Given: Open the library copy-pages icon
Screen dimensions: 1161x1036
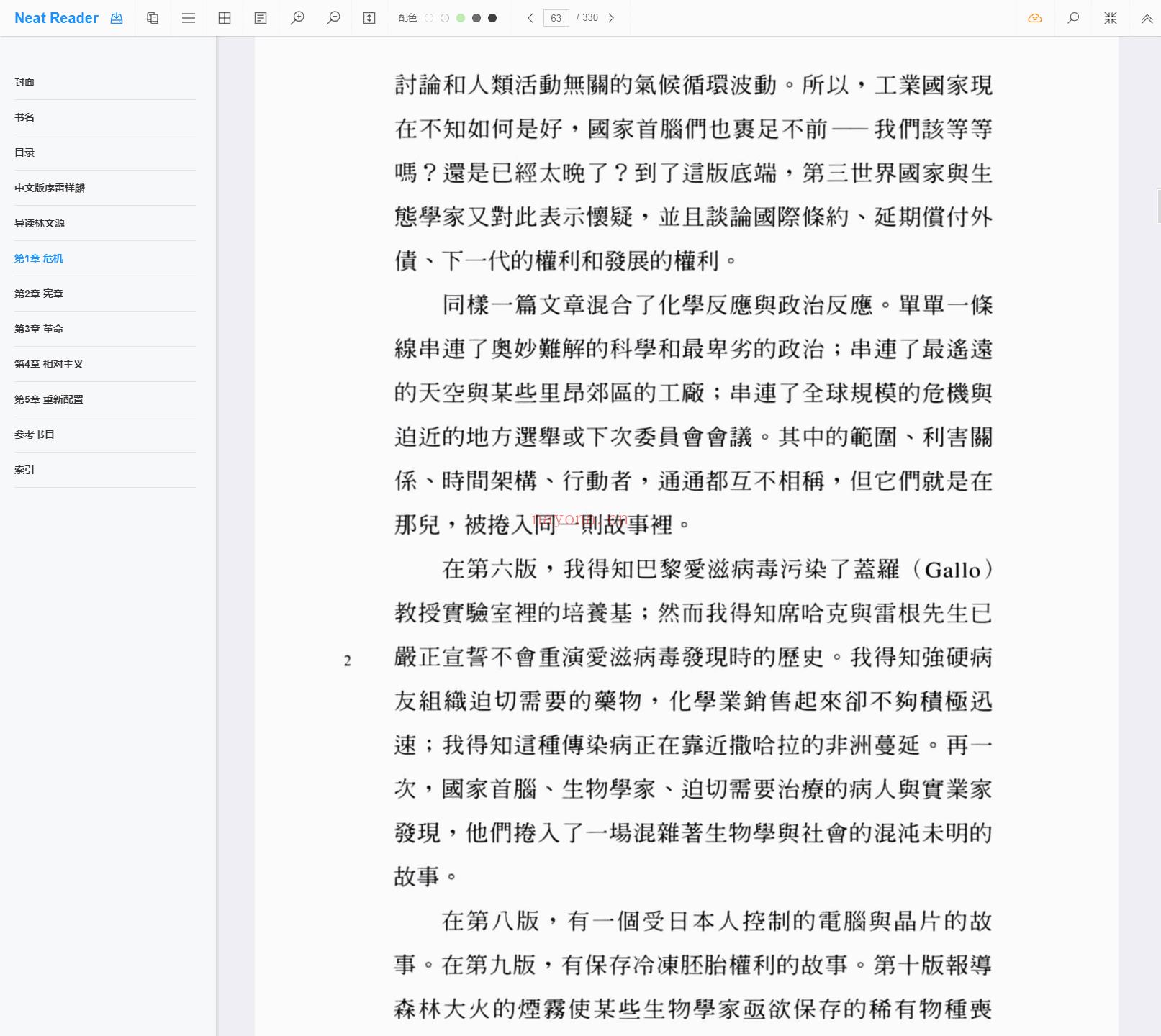Looking at the screenshot, I should 153,18.
